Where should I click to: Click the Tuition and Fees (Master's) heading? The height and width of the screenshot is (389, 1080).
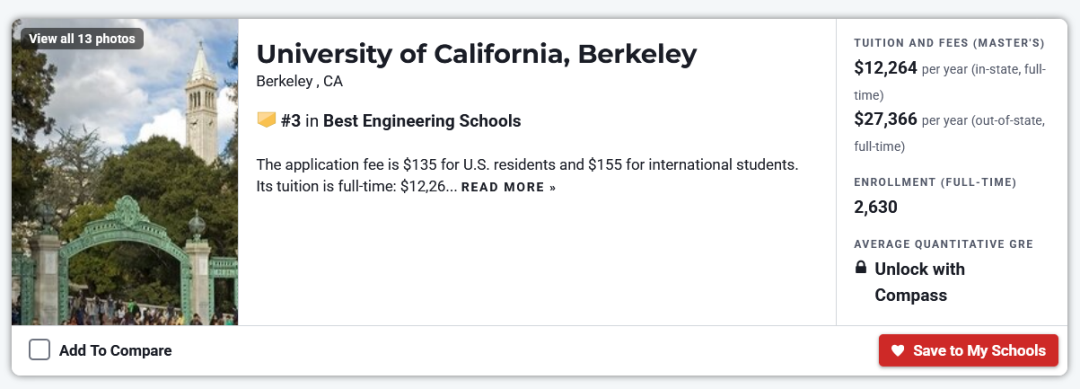949,43
